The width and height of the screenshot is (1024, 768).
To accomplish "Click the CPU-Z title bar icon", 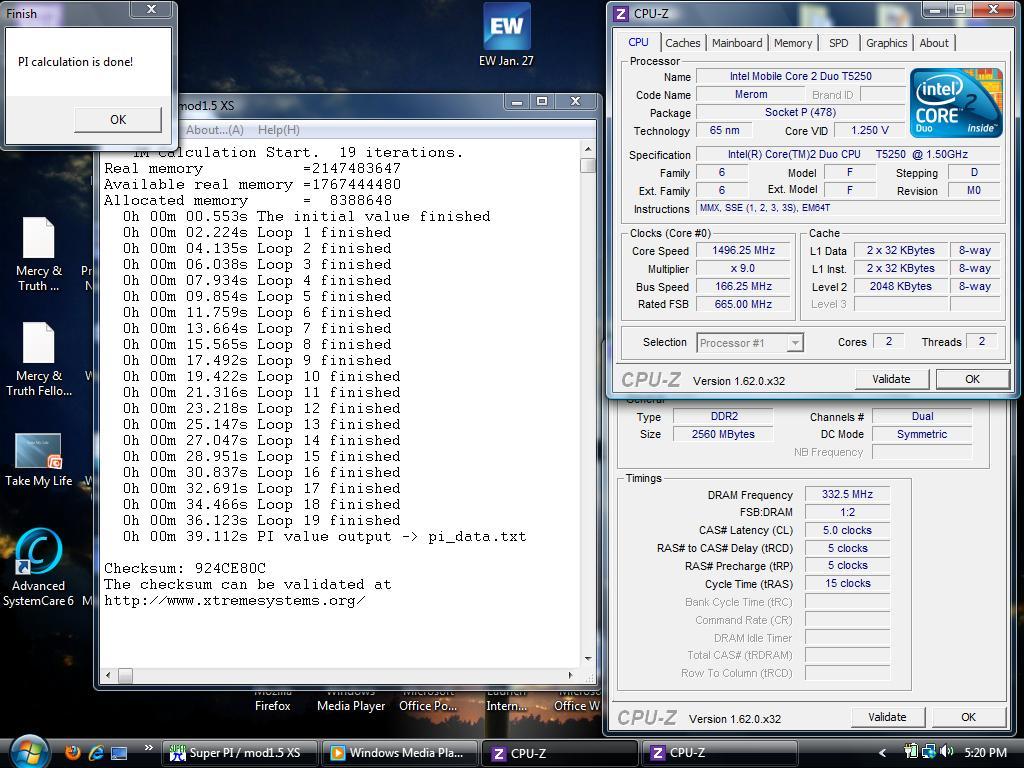I will tap(620, 13).
